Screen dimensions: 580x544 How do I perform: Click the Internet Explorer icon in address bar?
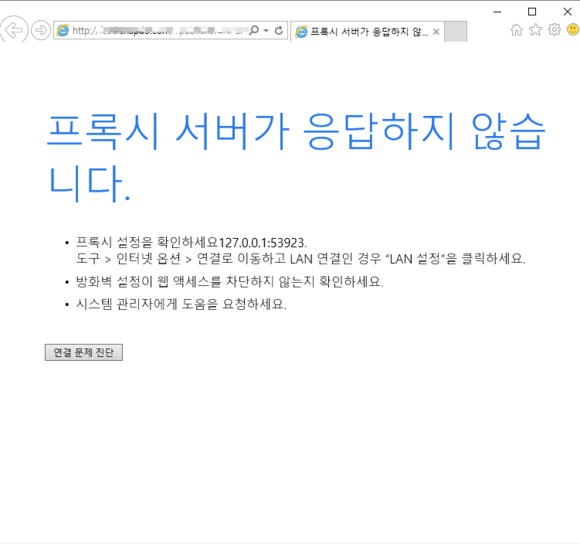pos(63,30)
